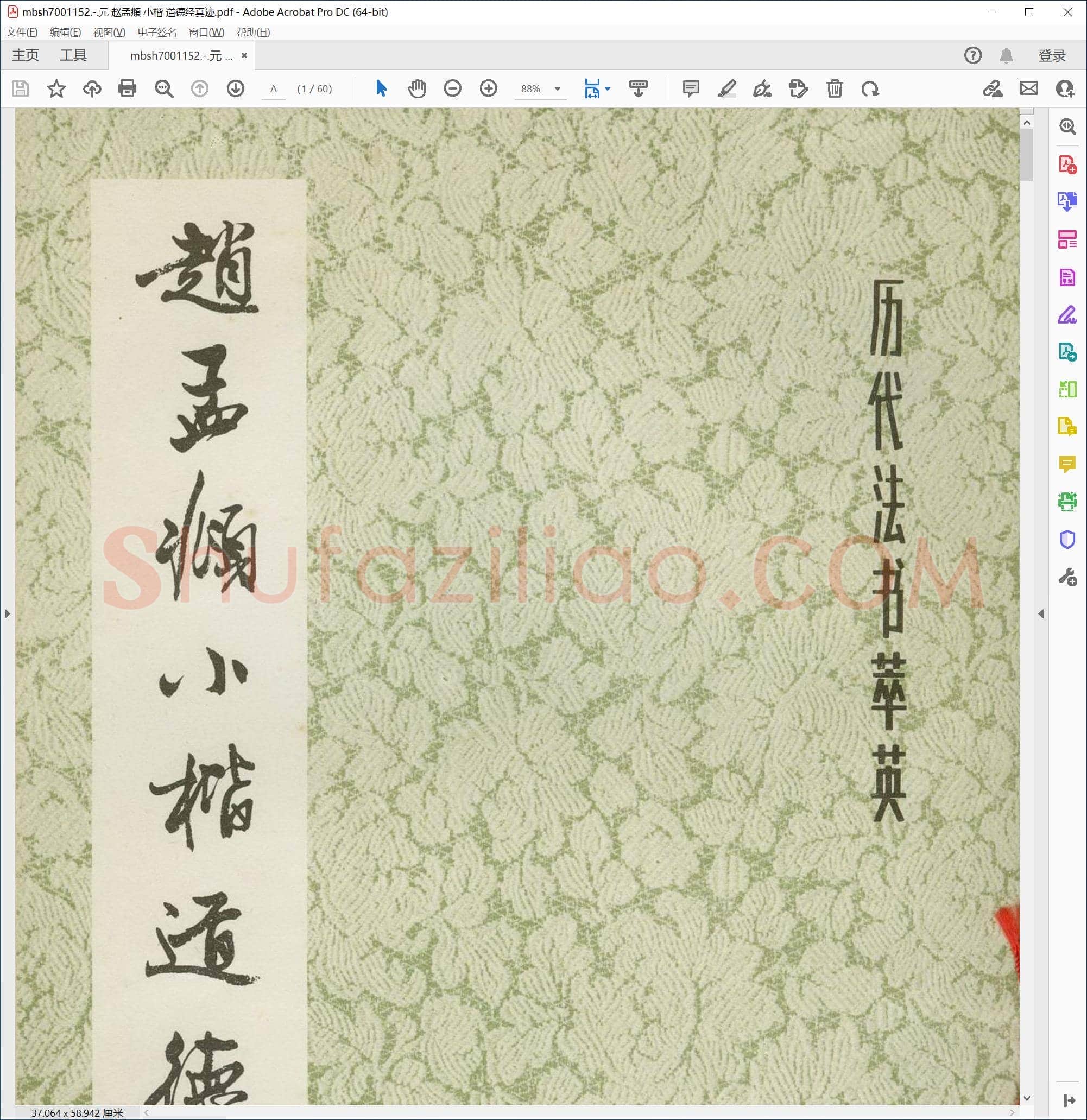Rotate the page with the rotate icon
The height and width of the screenshot is (1120, 1087).
[870, 88]
